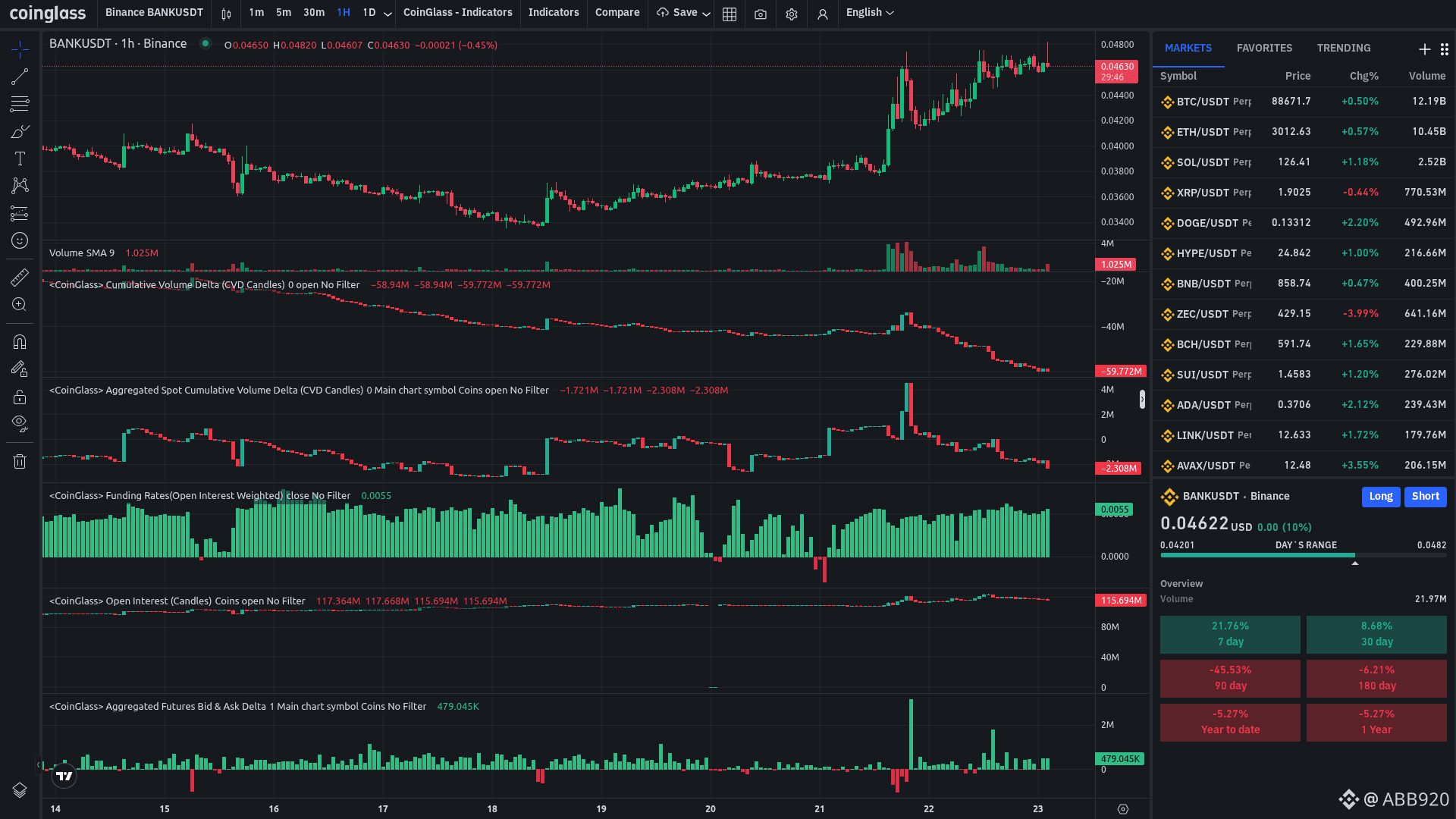Click the Long button
This screenshot has width=1456, height=819.
[1380, 497]
